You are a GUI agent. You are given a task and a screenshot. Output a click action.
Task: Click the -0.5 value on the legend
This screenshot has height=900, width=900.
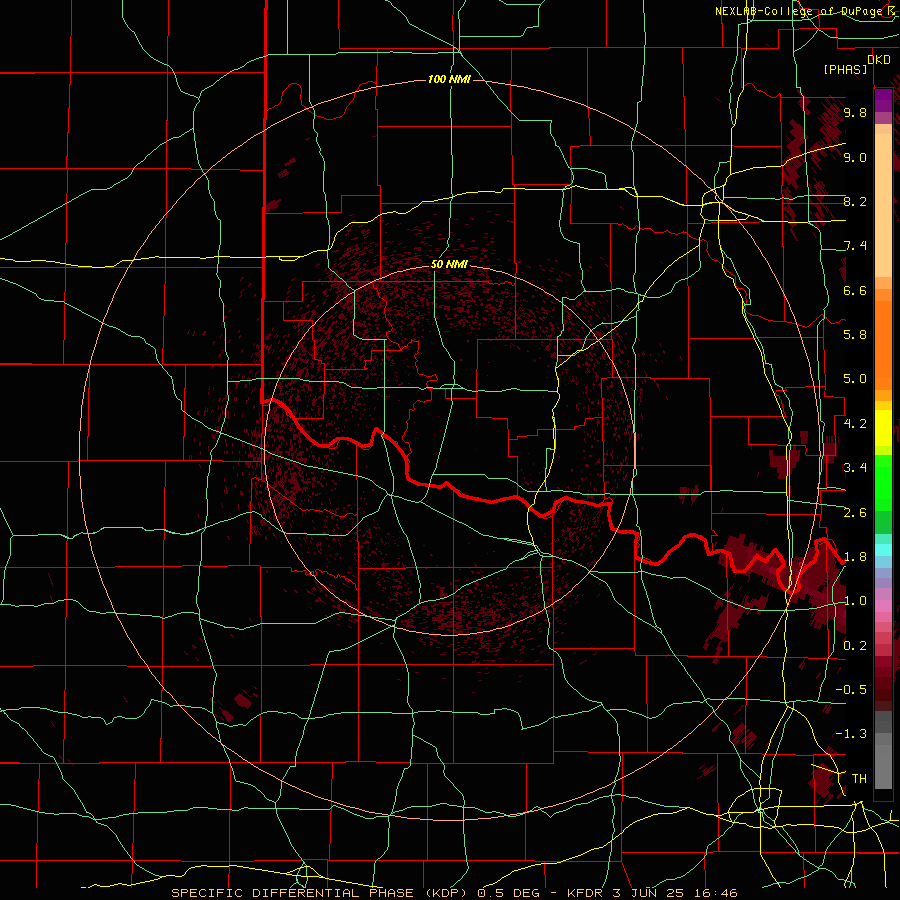(851, 690)
